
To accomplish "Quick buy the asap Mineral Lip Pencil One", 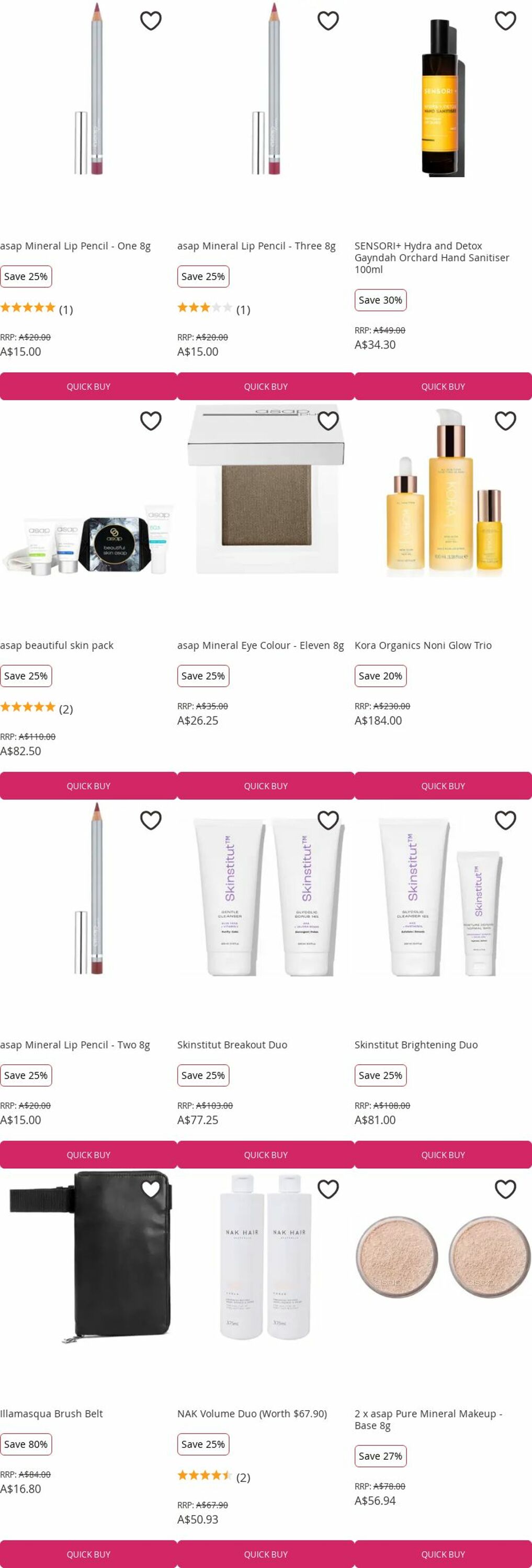I will pos(88,387).
